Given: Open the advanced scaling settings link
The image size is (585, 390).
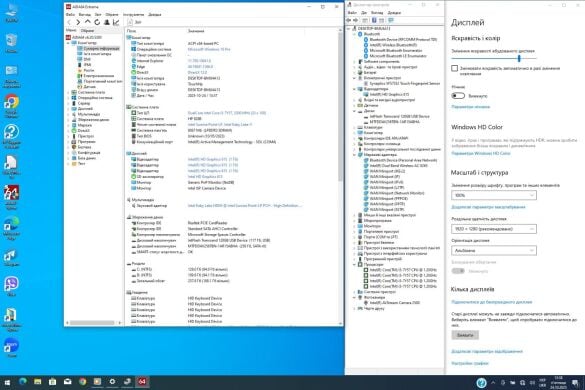Looking at the screenshot, I should point(488,207).
